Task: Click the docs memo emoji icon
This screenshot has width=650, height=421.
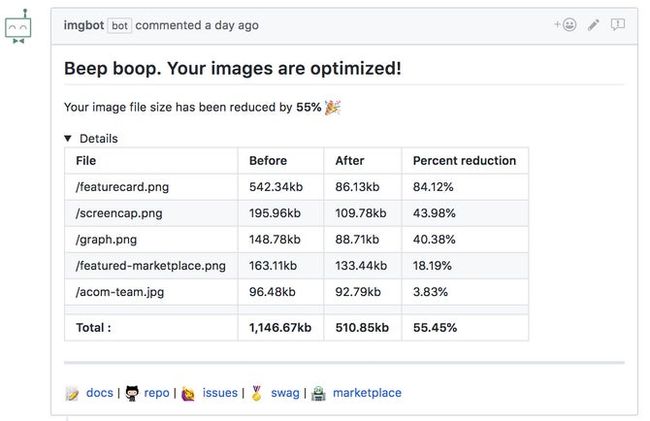Action: click(72, 394)
